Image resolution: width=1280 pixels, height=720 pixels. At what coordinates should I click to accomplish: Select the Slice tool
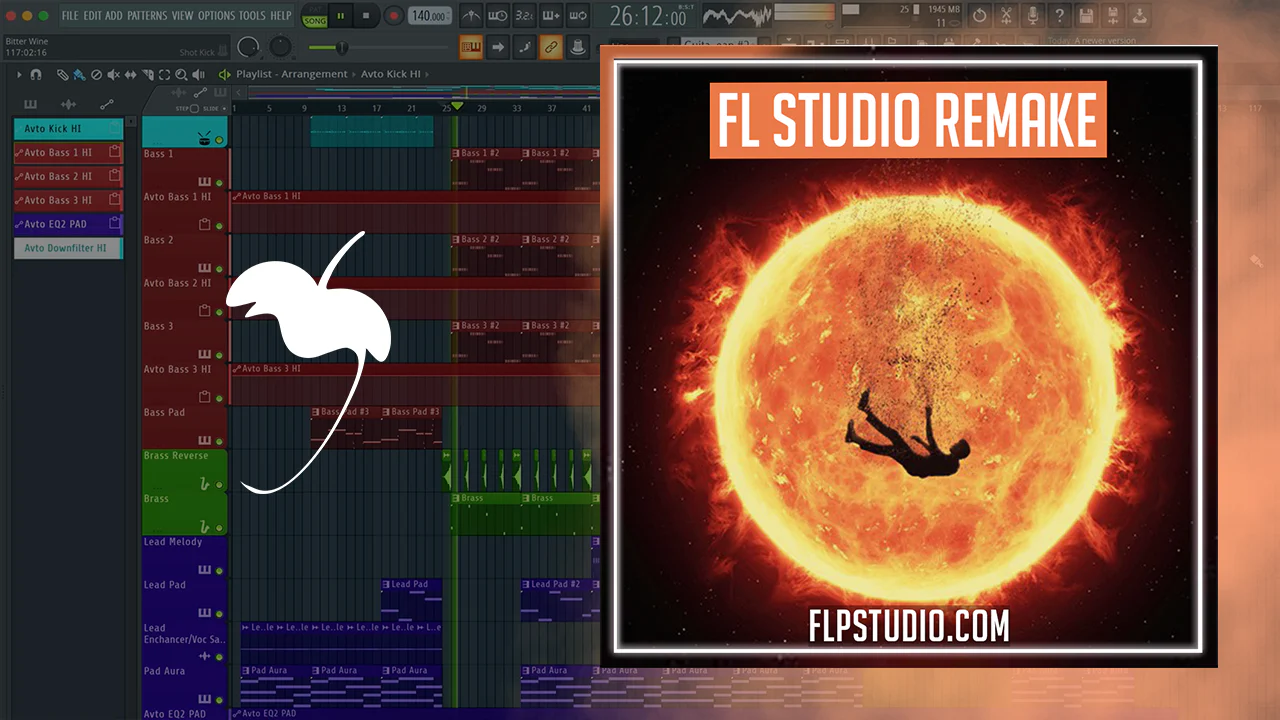[x=147, y=74]
